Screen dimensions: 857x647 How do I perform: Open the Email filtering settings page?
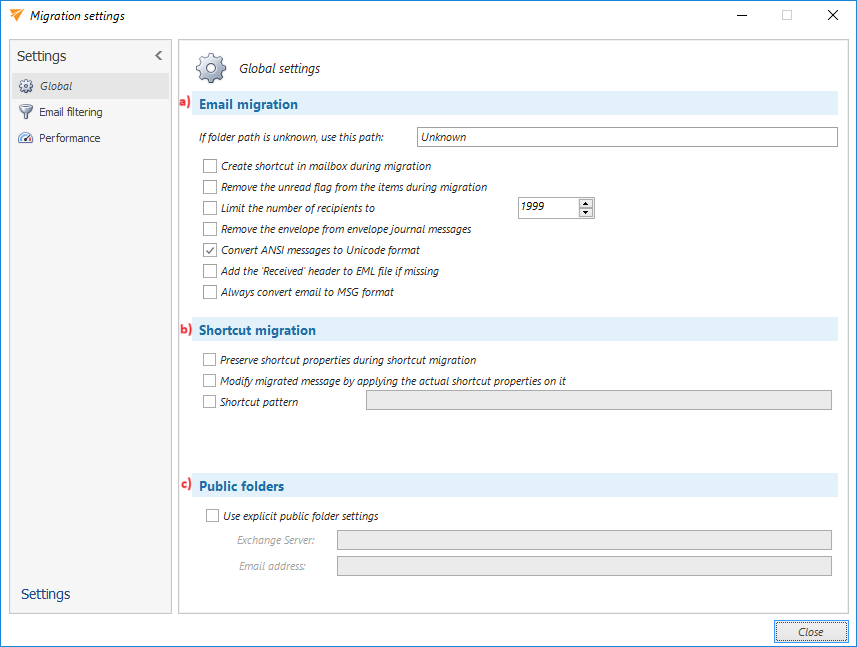(x=70, y=112)
